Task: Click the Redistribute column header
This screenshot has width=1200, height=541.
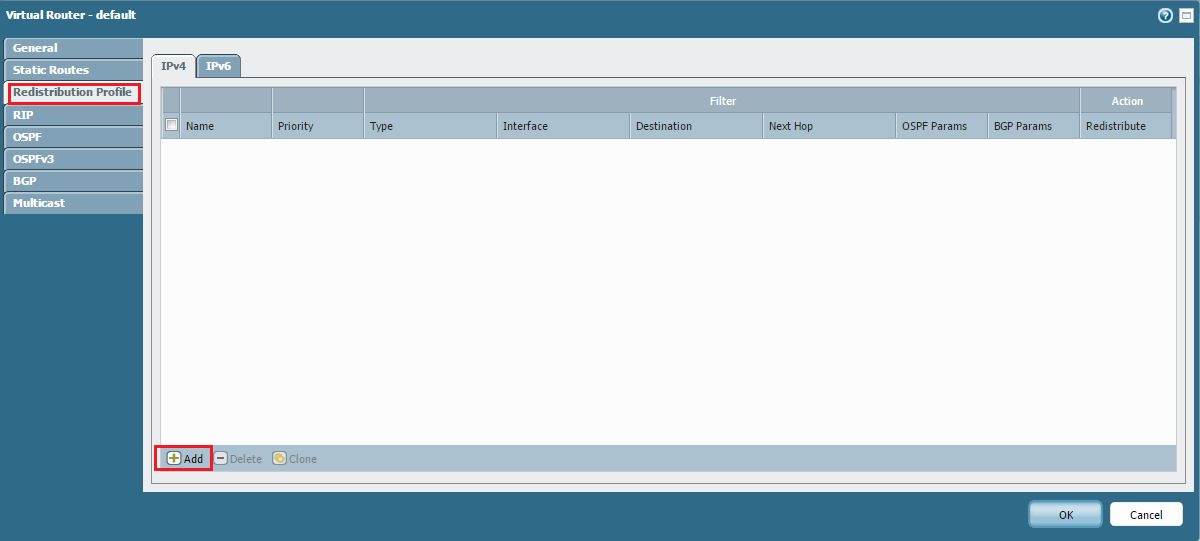Action: point(1127,126)
